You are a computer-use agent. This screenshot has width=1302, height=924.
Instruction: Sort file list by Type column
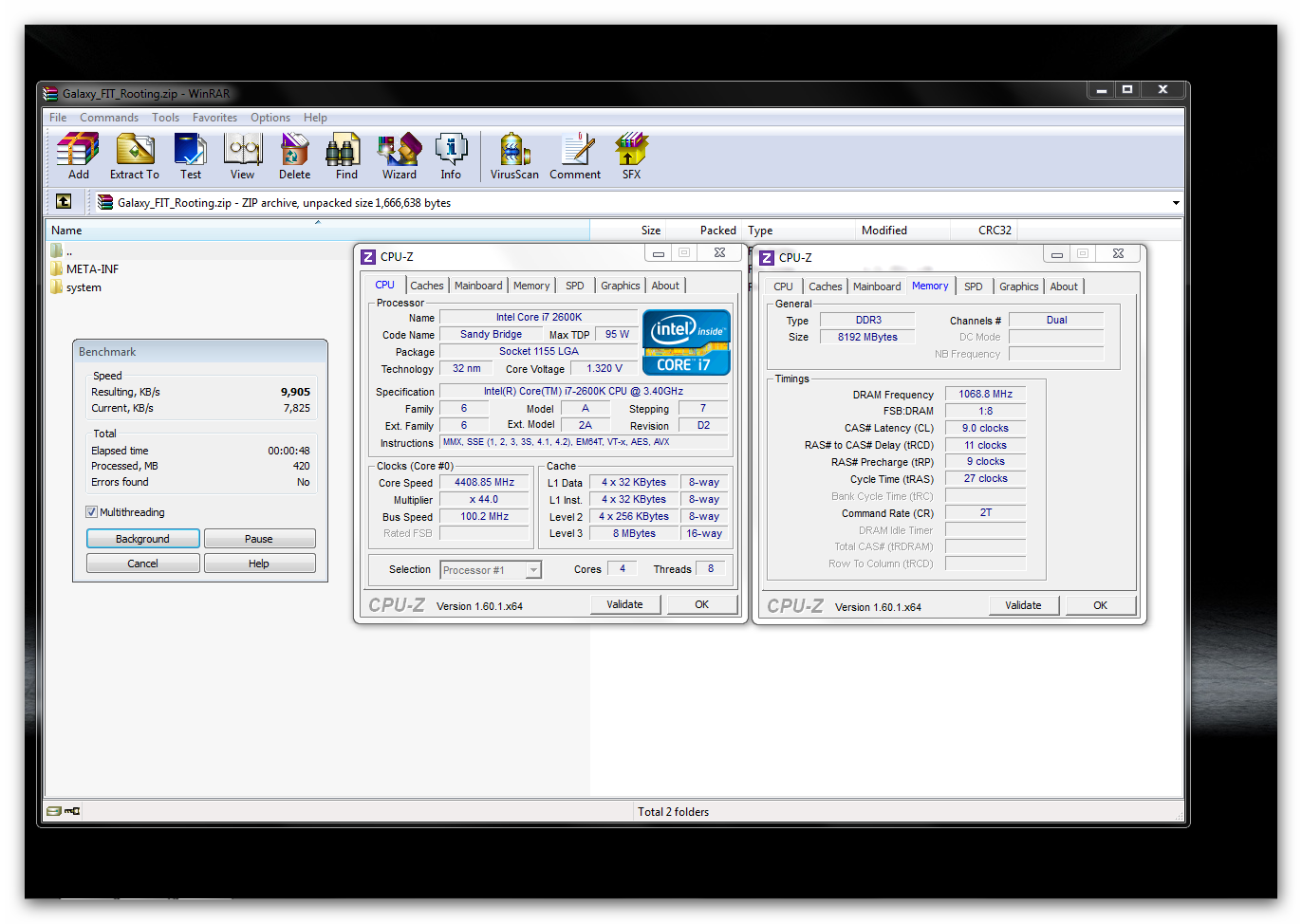(799, 231)
